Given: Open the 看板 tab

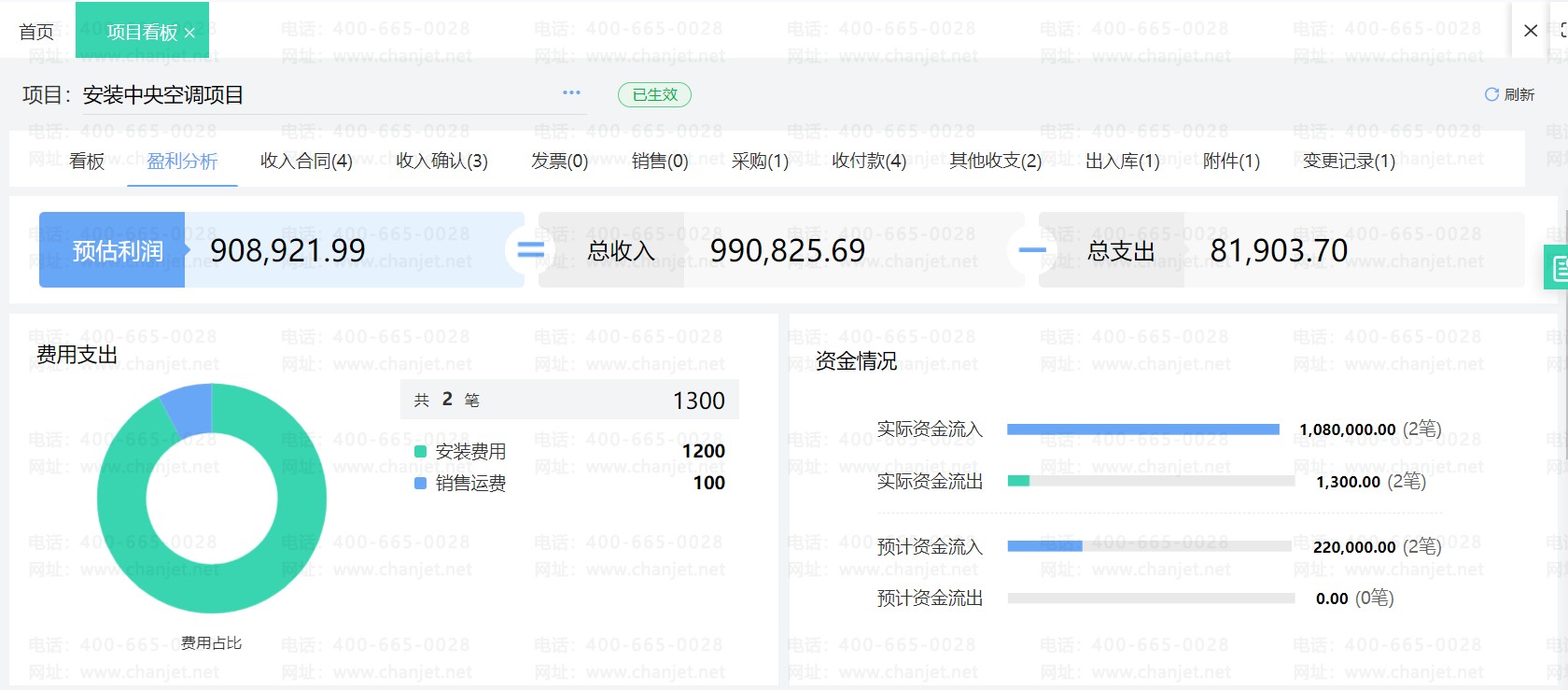Looking at the screenshot, I should tap(87, 162).
